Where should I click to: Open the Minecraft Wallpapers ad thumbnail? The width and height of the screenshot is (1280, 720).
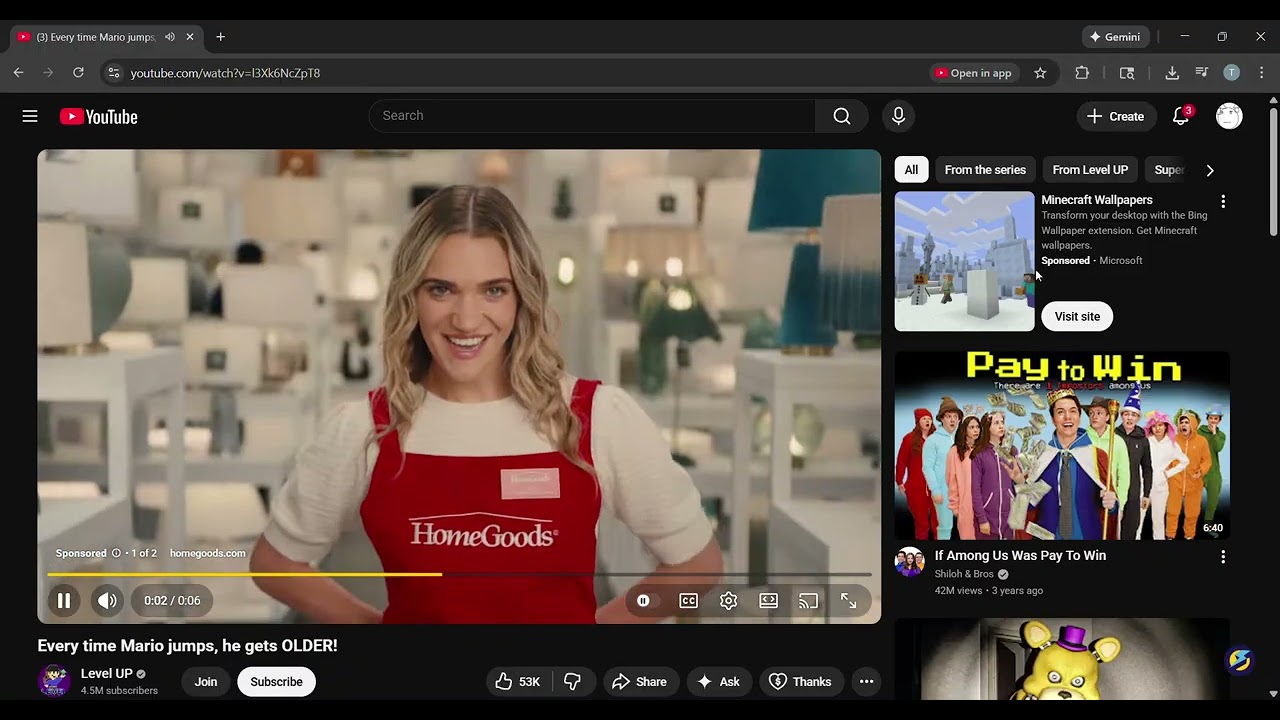pos(965,261)
